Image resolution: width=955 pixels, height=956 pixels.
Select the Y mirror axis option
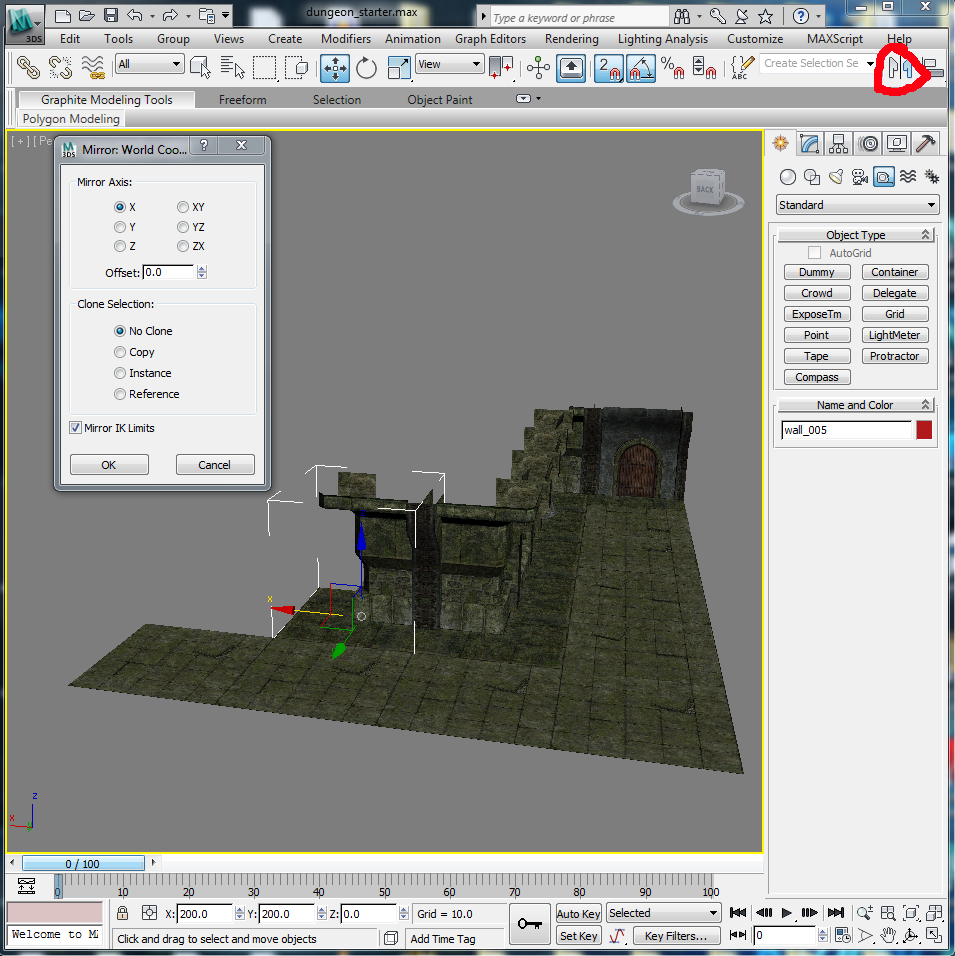[x=120, y=227]
